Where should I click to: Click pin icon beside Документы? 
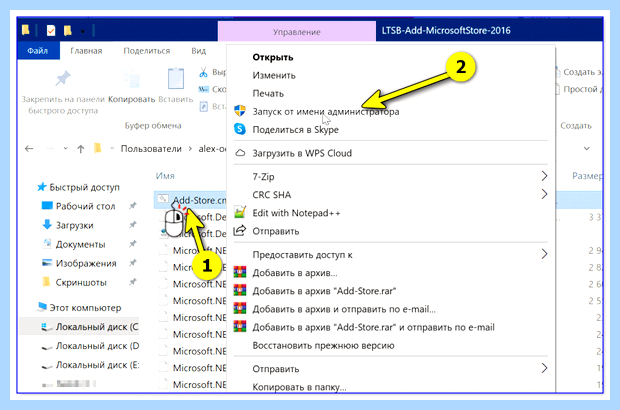point(133,244)
